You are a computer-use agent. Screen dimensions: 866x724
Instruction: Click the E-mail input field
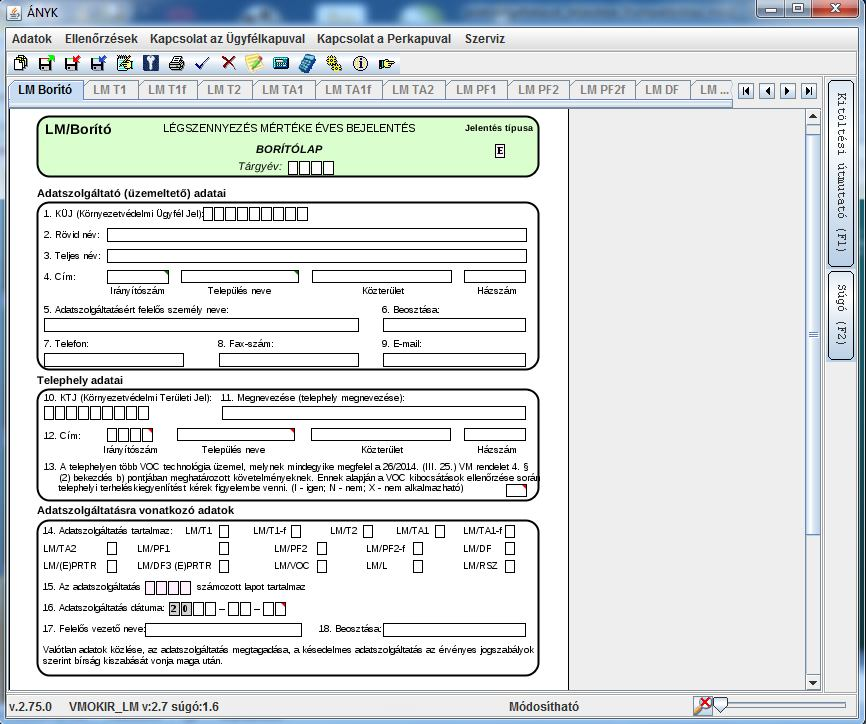point(454,360)
